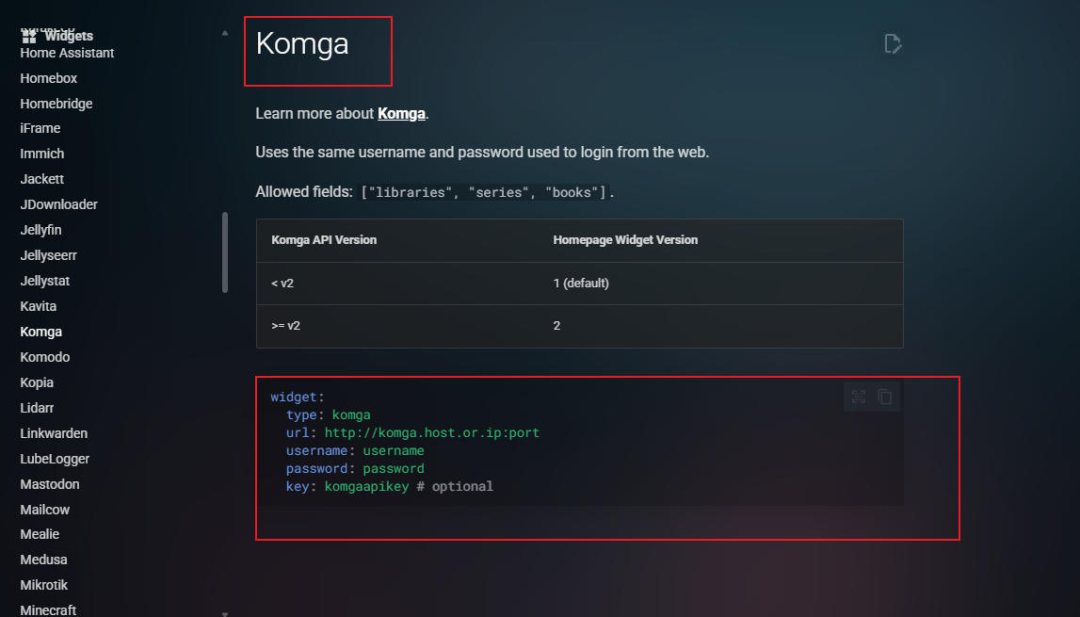The height and width of the screenshot is (617, 1080).
Task: Click the code block fullscreen icon
Action: pos(858,397)
